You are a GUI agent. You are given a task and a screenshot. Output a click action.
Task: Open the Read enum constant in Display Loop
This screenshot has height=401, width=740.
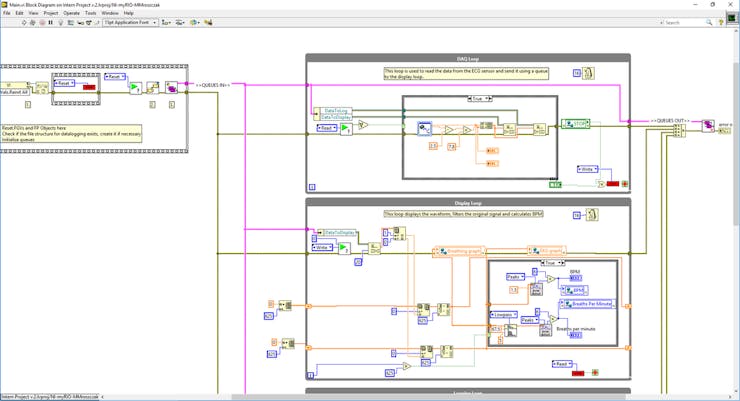562,364
